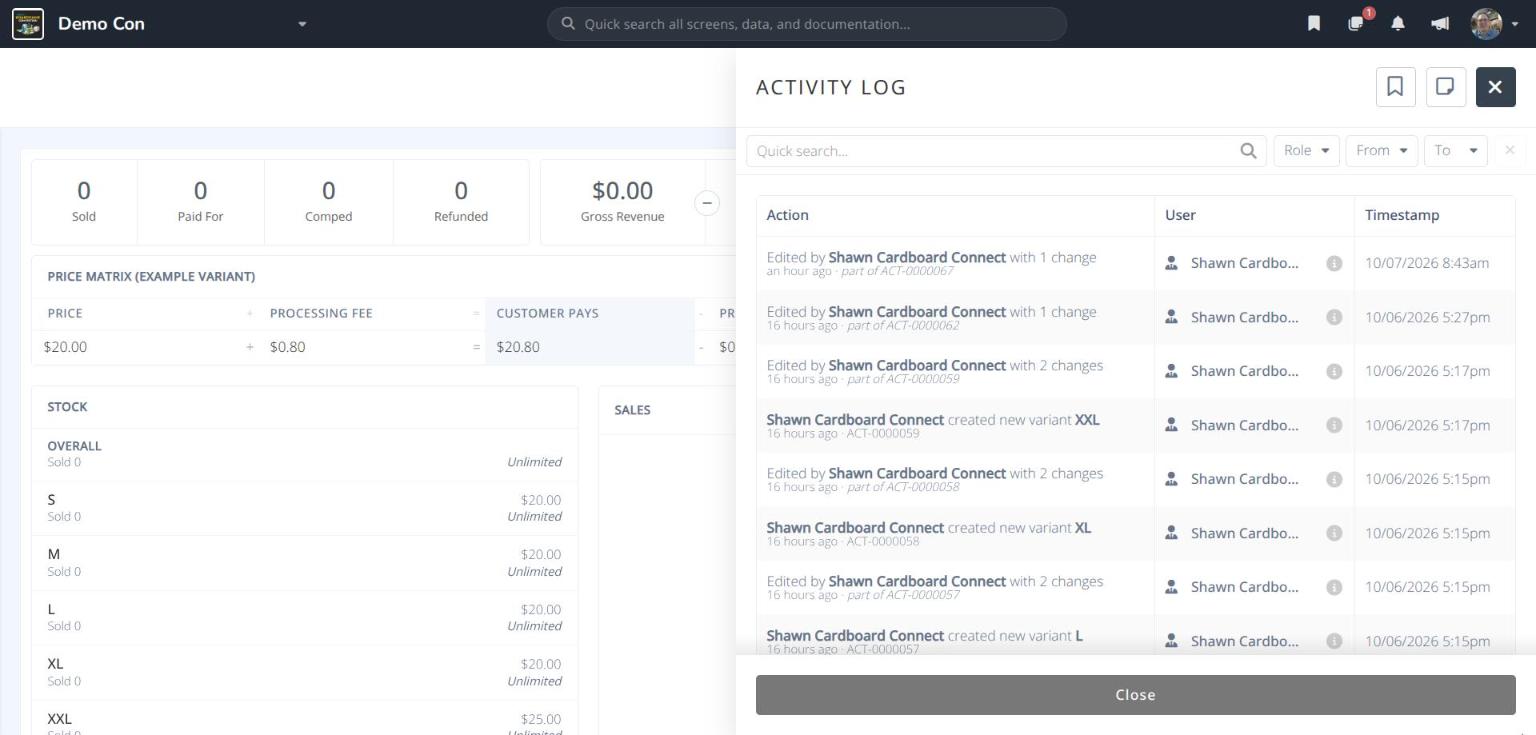The width and height of the screenshot is (1536, 735).
Task: Add a note from Activity Log header
Action: [1445, 87]
